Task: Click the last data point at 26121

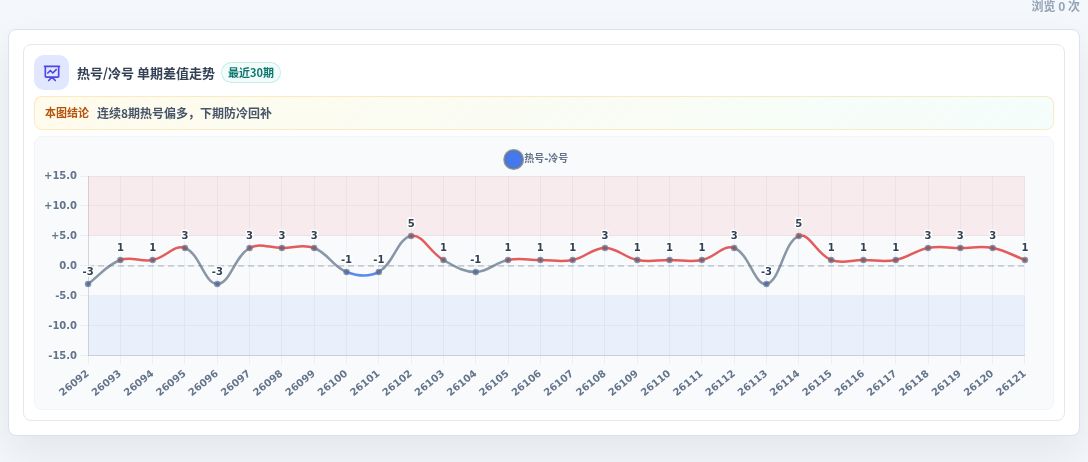Action: pos(1025,260)
